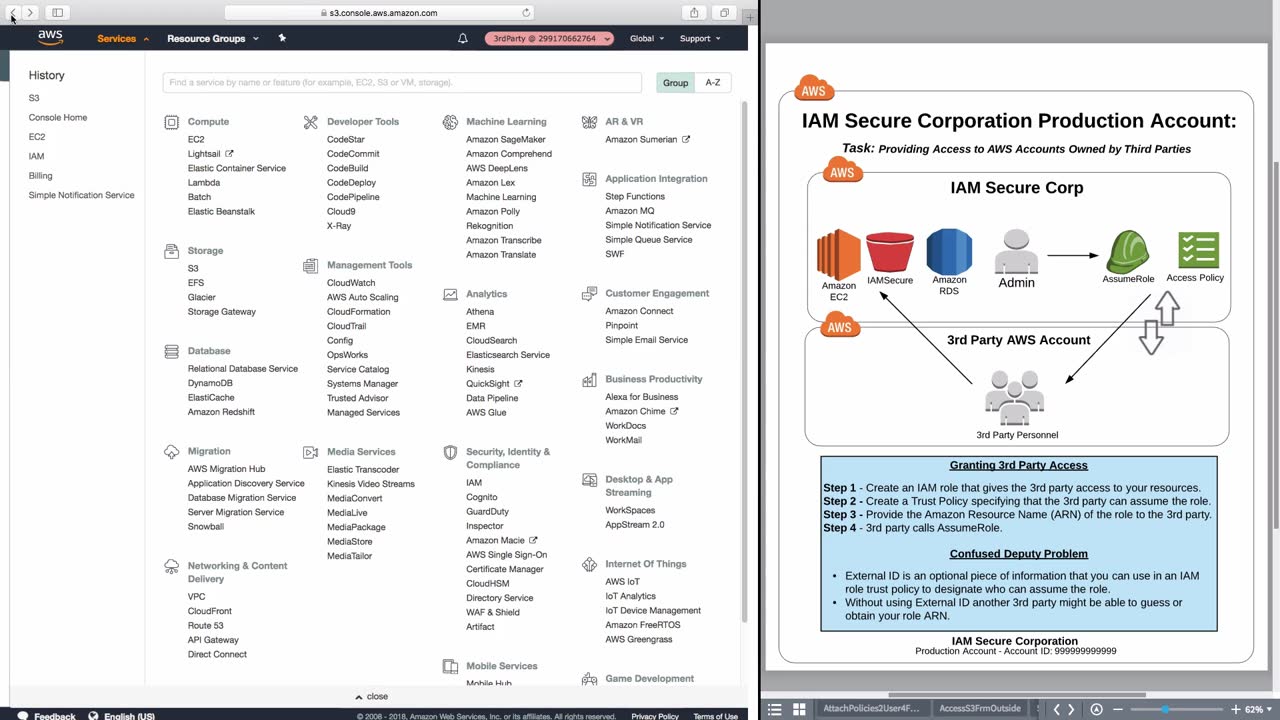Switch diagram viewer to grid view
The width and height of the screenshot is (1280, 720).
tap(799, 709)
